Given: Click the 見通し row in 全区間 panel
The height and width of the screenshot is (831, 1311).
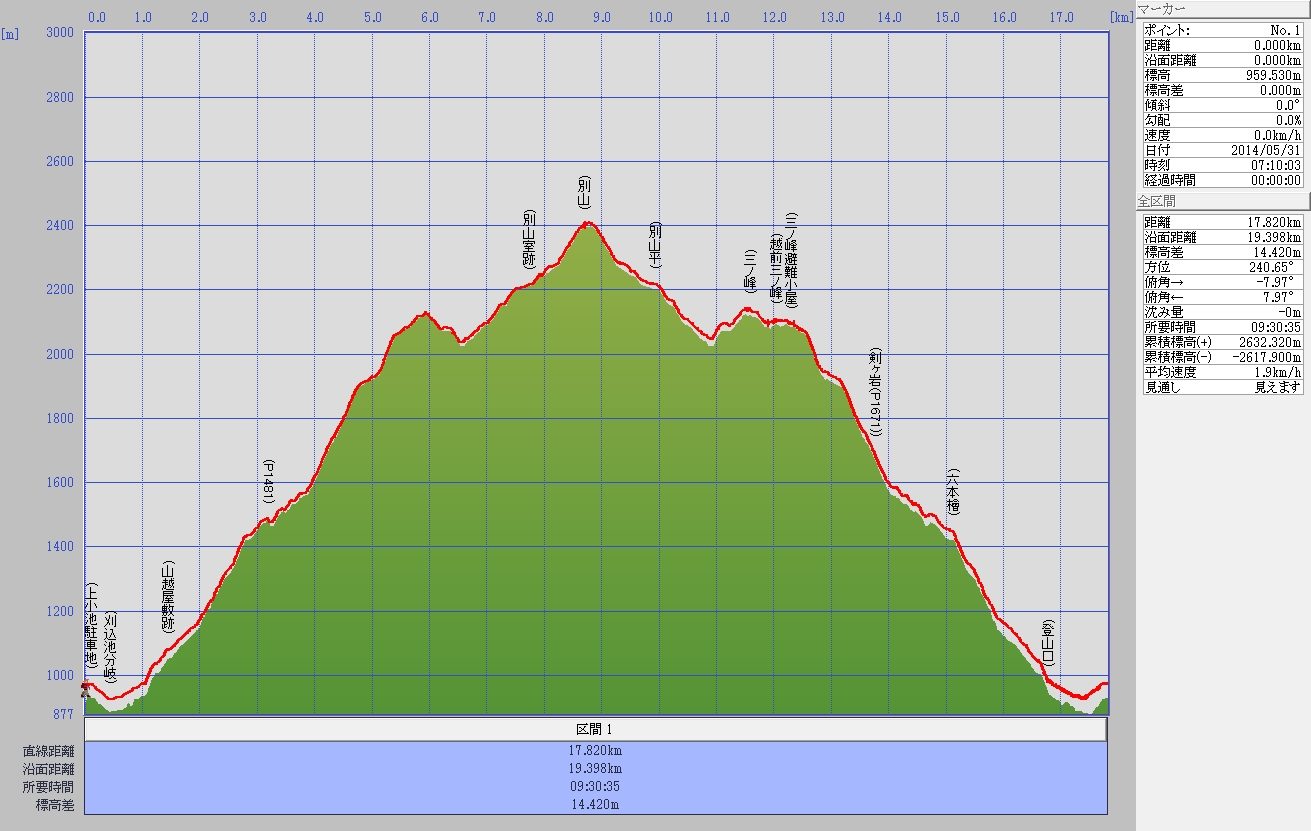Looking at the screenshot, I should (1223, 387).
